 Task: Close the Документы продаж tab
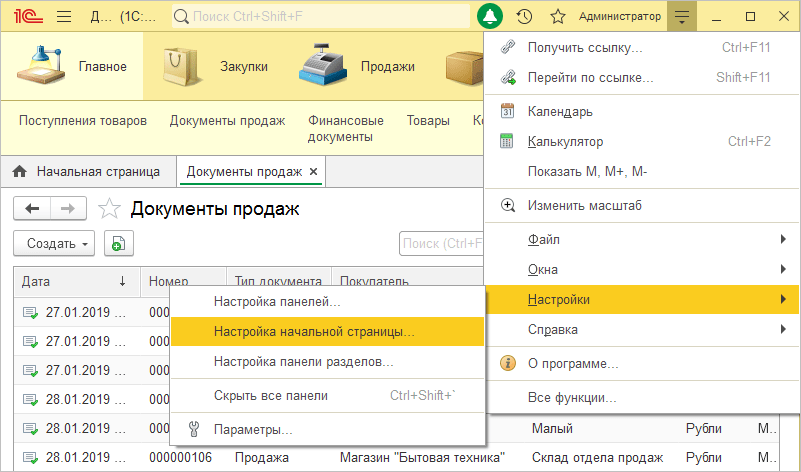point(314,172)
